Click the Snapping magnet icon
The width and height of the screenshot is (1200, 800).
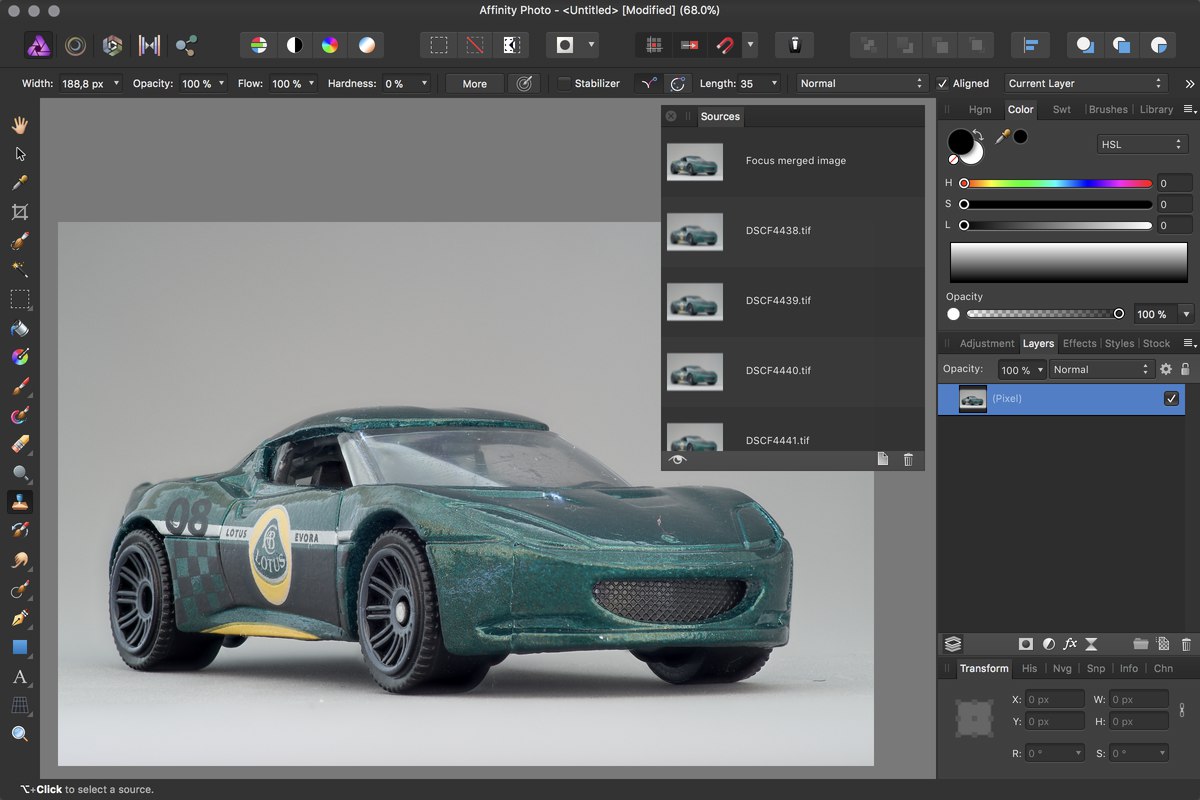(x=723, y=45)
